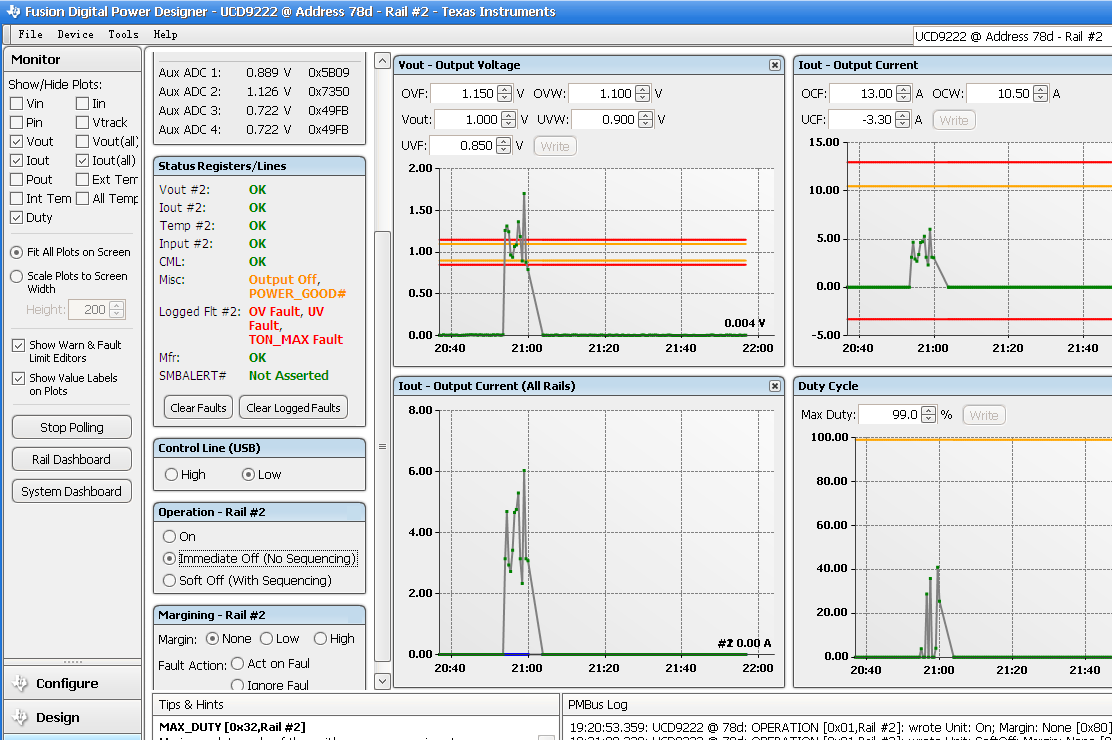Set Margin to None
Image resolution: width=1112 pixels, height=740 pixels.
(212, 639)
